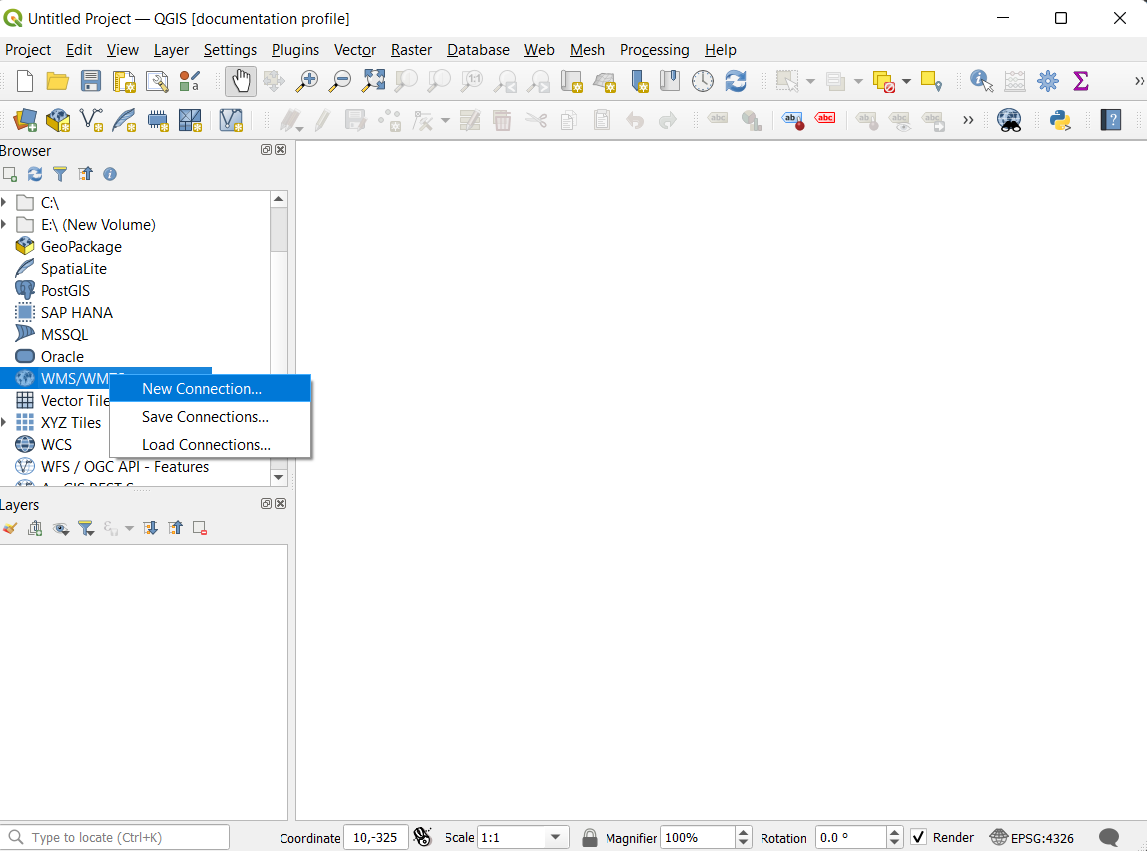The image size is (1147, 851).
Task: Open the Data Source Manager
Action: (x=22, y=120)
